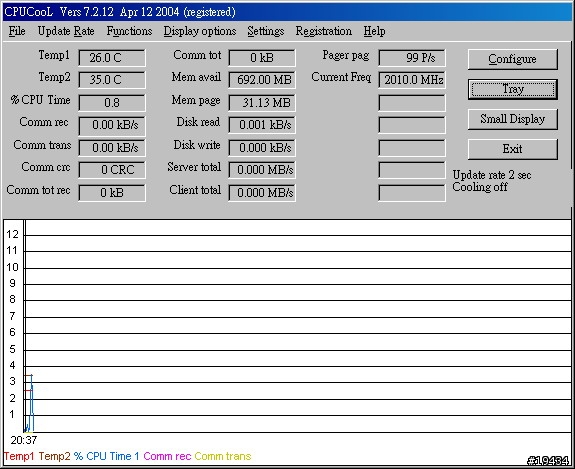575x469 pixels.
Task: Click the % CPU Time label
Action: (40, 100)
